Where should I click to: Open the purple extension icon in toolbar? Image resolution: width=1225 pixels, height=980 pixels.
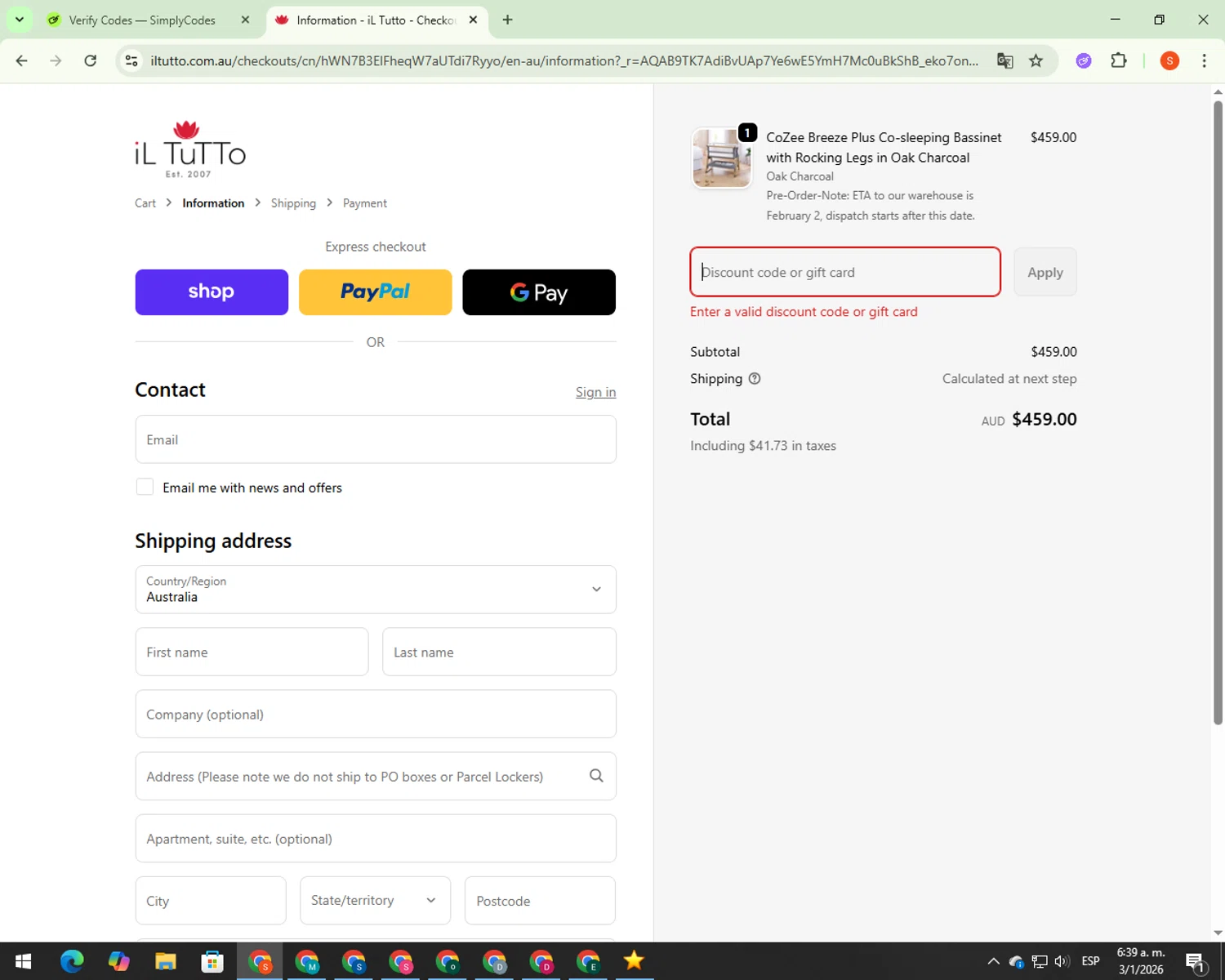(1084, 60)
